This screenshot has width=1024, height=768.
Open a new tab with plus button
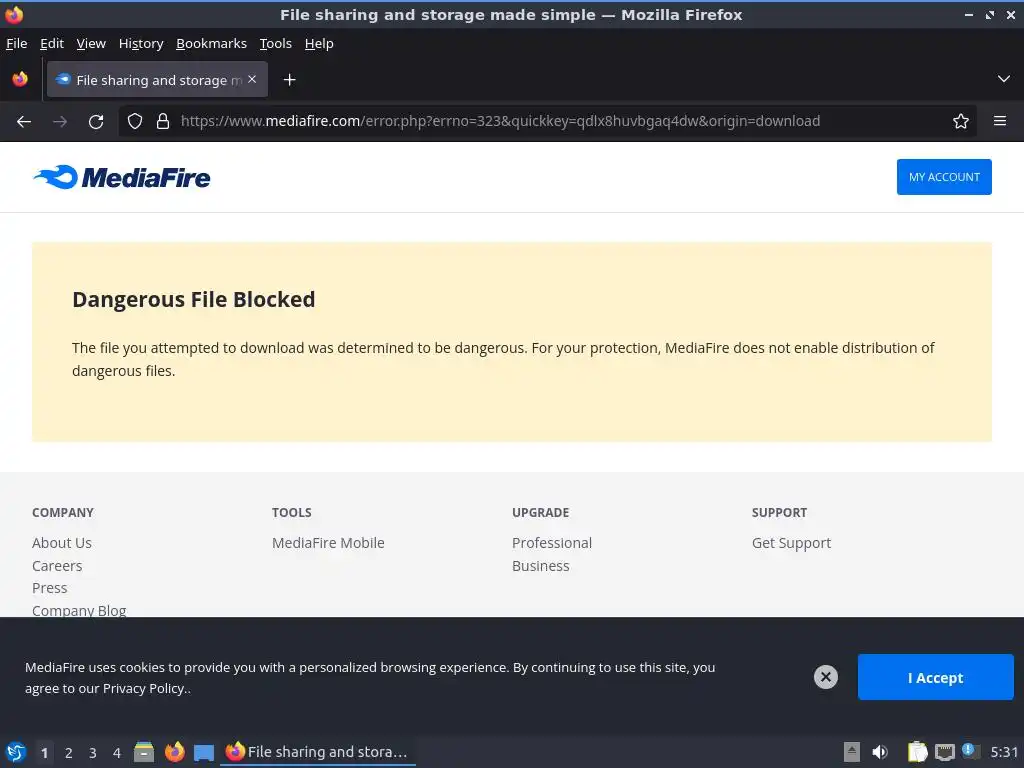tap(289, 80)
